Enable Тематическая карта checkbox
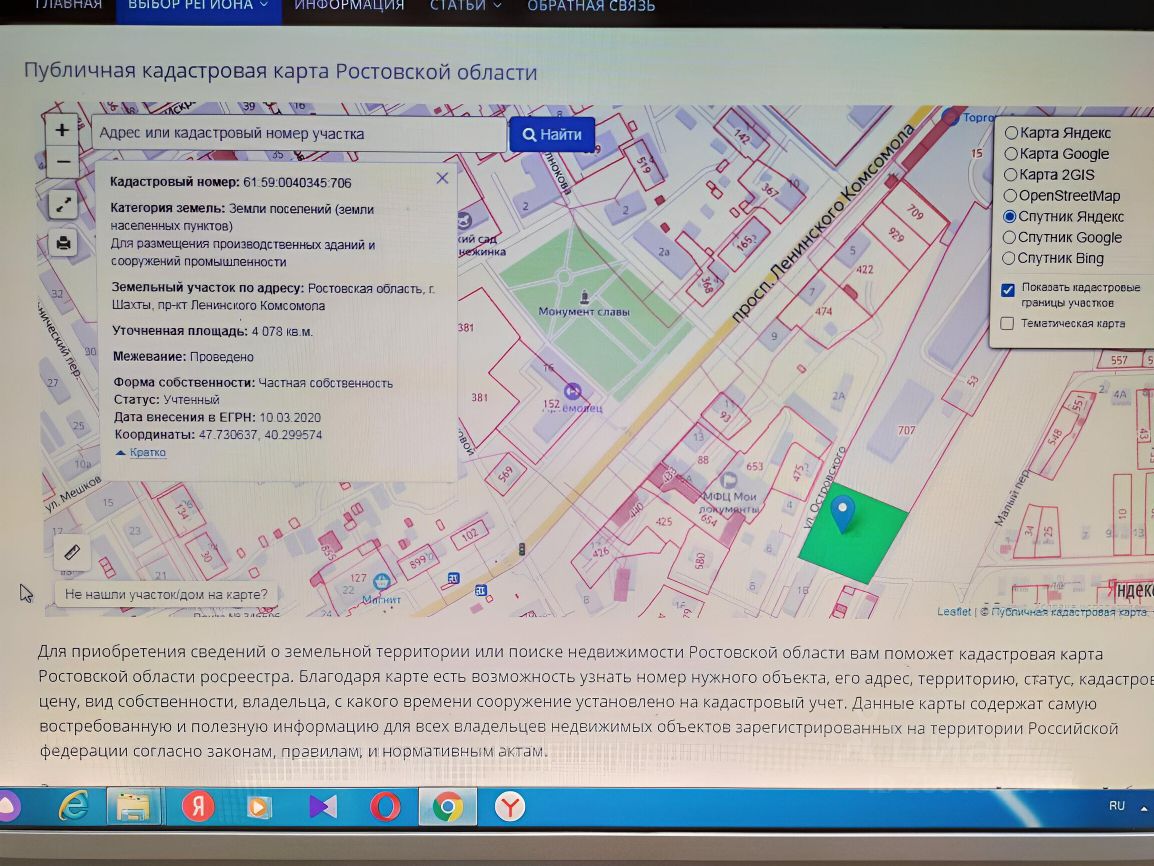The image size is (1154, 866). [1007, 323]
